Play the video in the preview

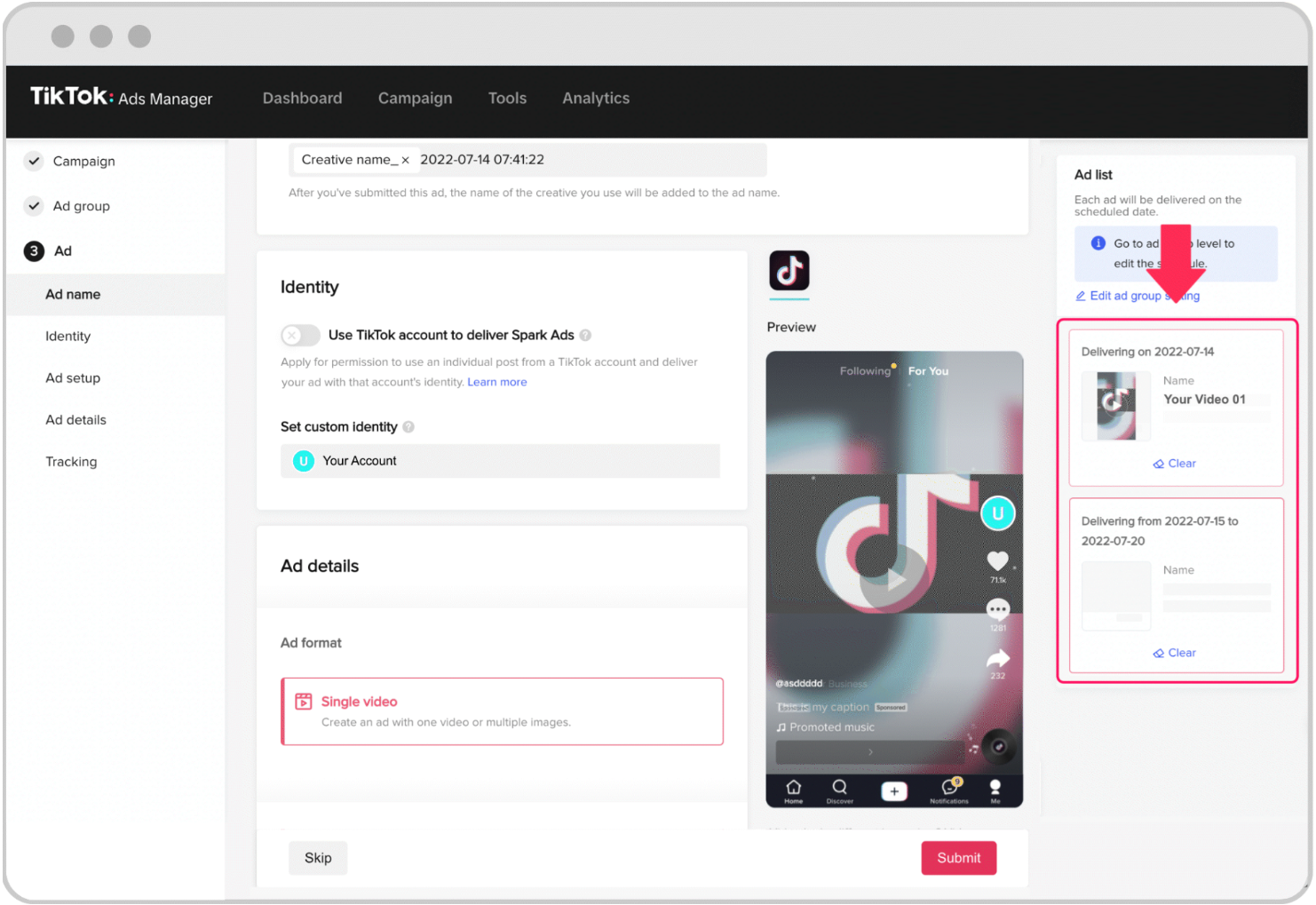click(x=894, y=579)
